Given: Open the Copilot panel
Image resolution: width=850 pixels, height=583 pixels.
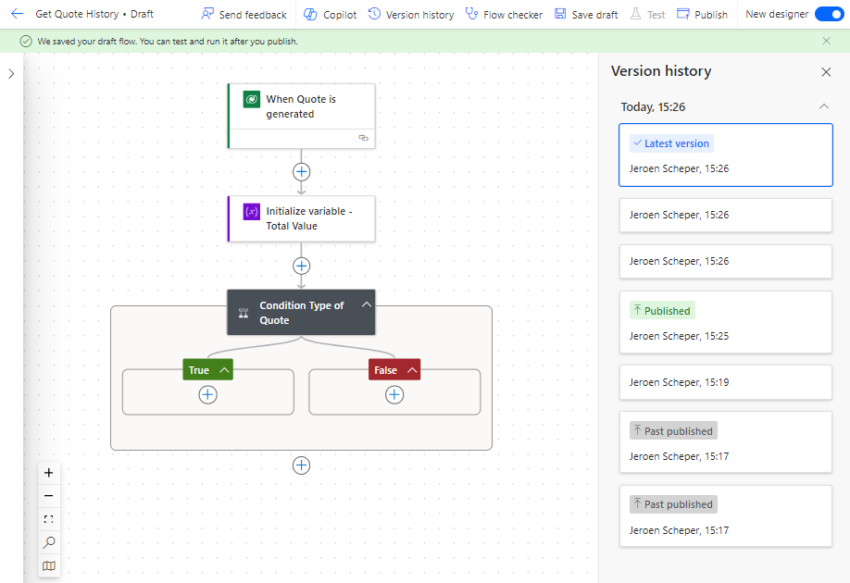Looking at the screenshot, I should 329,14.
